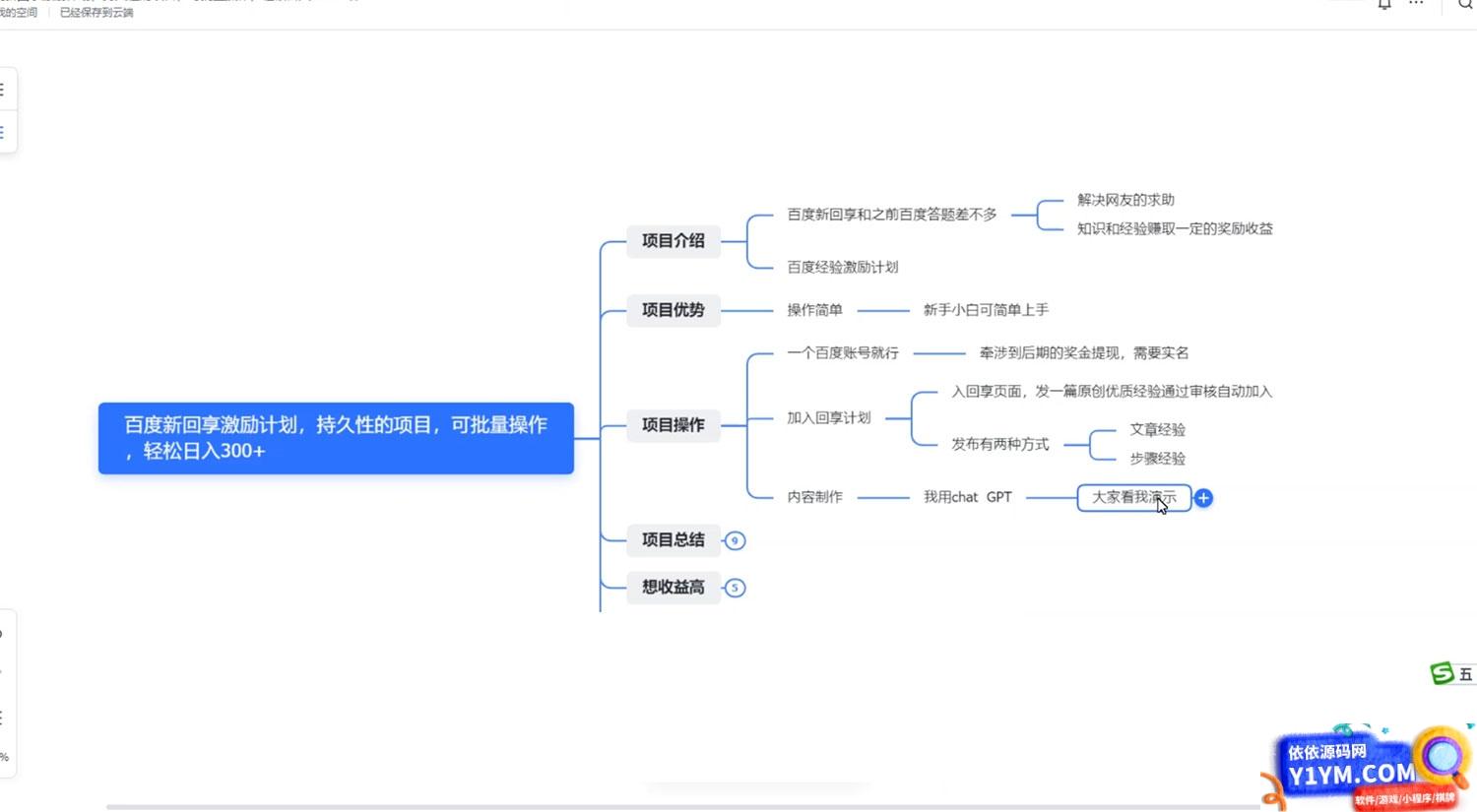
Task: Select node 发布有两种方式
Action: pyautogui.click(x=1000, y=444)
